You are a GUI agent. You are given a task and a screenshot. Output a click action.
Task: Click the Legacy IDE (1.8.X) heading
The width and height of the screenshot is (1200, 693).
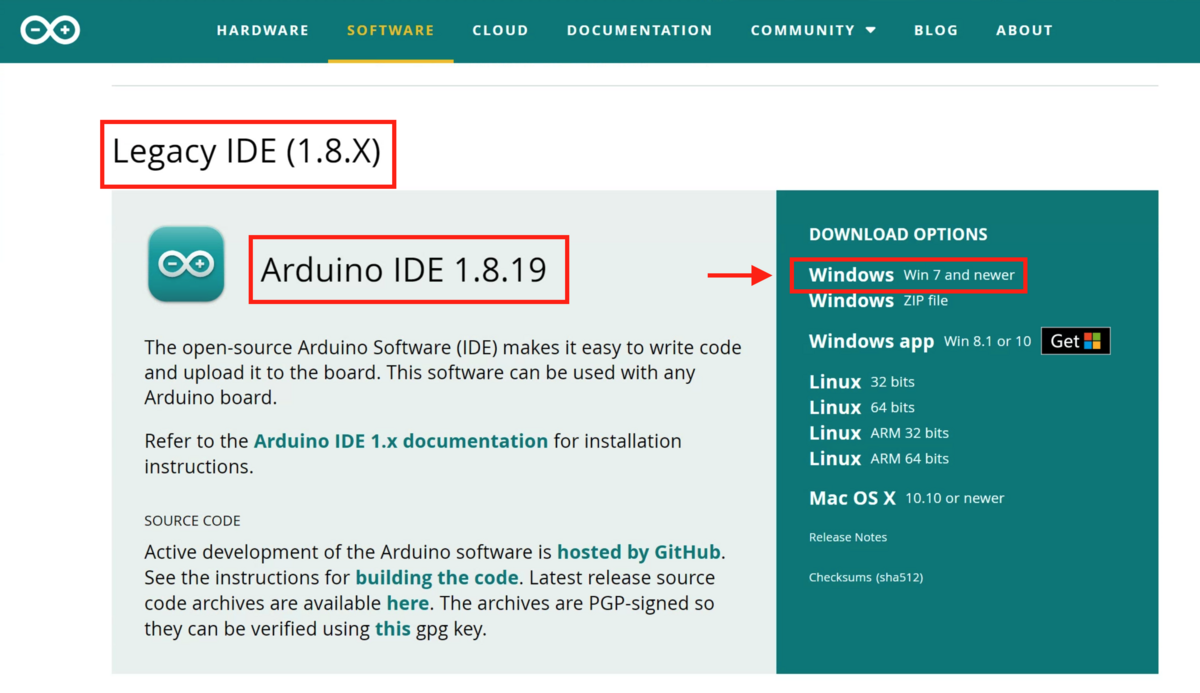pos(247,152)
